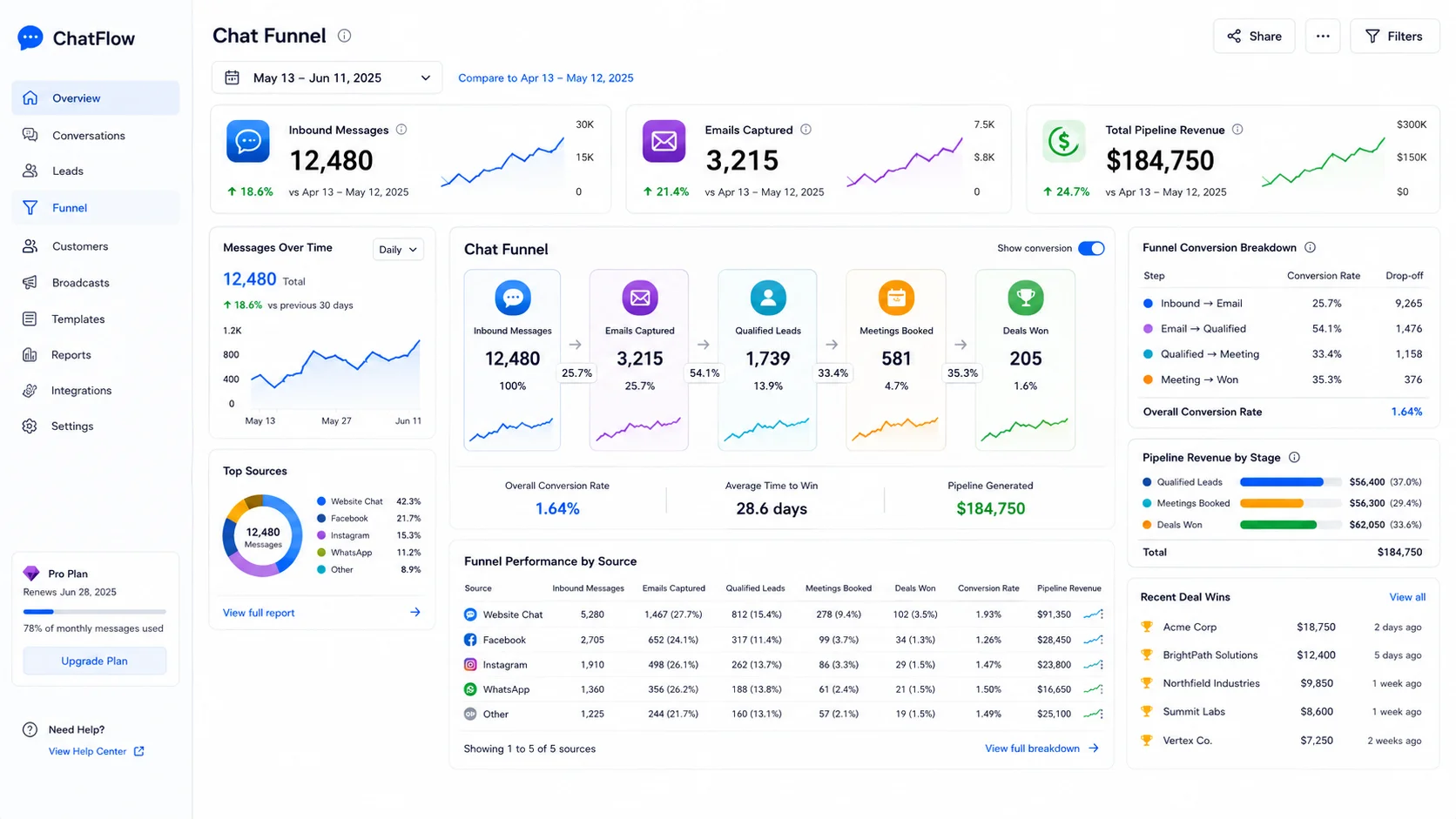Open Leads in the sidebar
This screenshot has height=819, width=1456.
(x=96, y=171)
